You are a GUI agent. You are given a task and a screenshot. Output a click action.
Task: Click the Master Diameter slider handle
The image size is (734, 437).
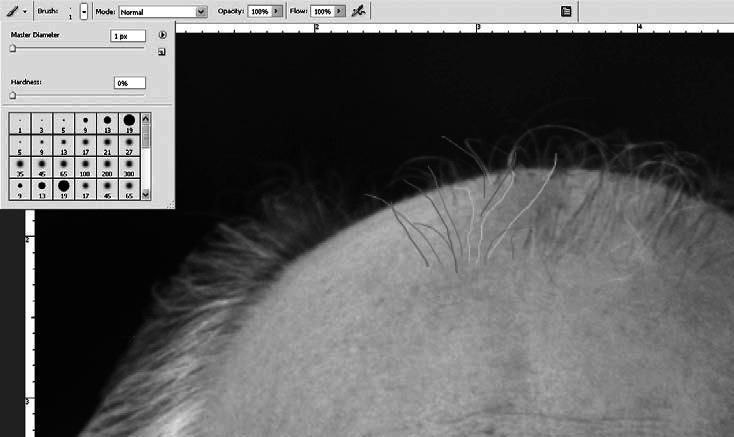[13, 48]
